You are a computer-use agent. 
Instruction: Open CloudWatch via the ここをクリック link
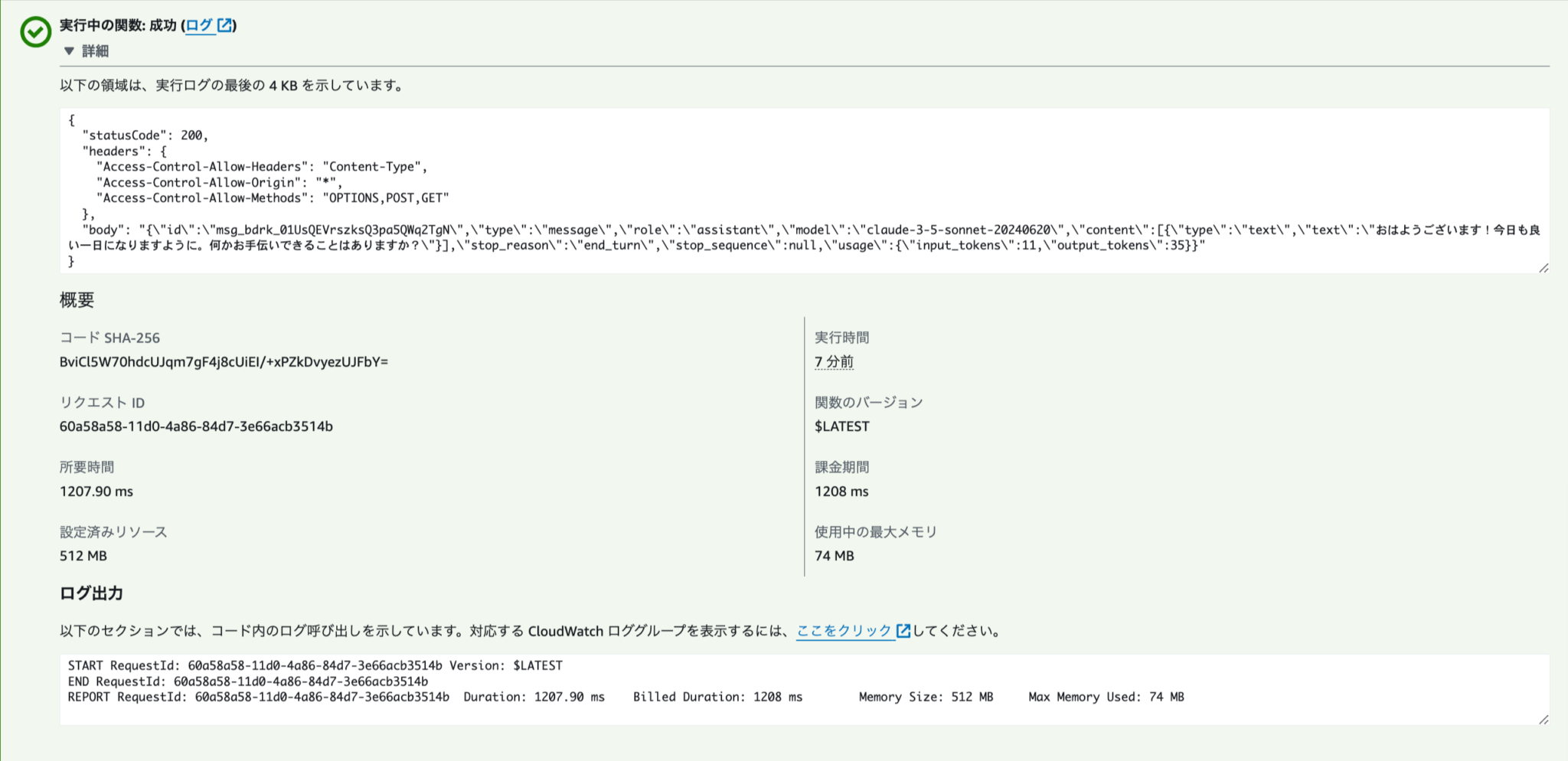[x=844, y=631]
